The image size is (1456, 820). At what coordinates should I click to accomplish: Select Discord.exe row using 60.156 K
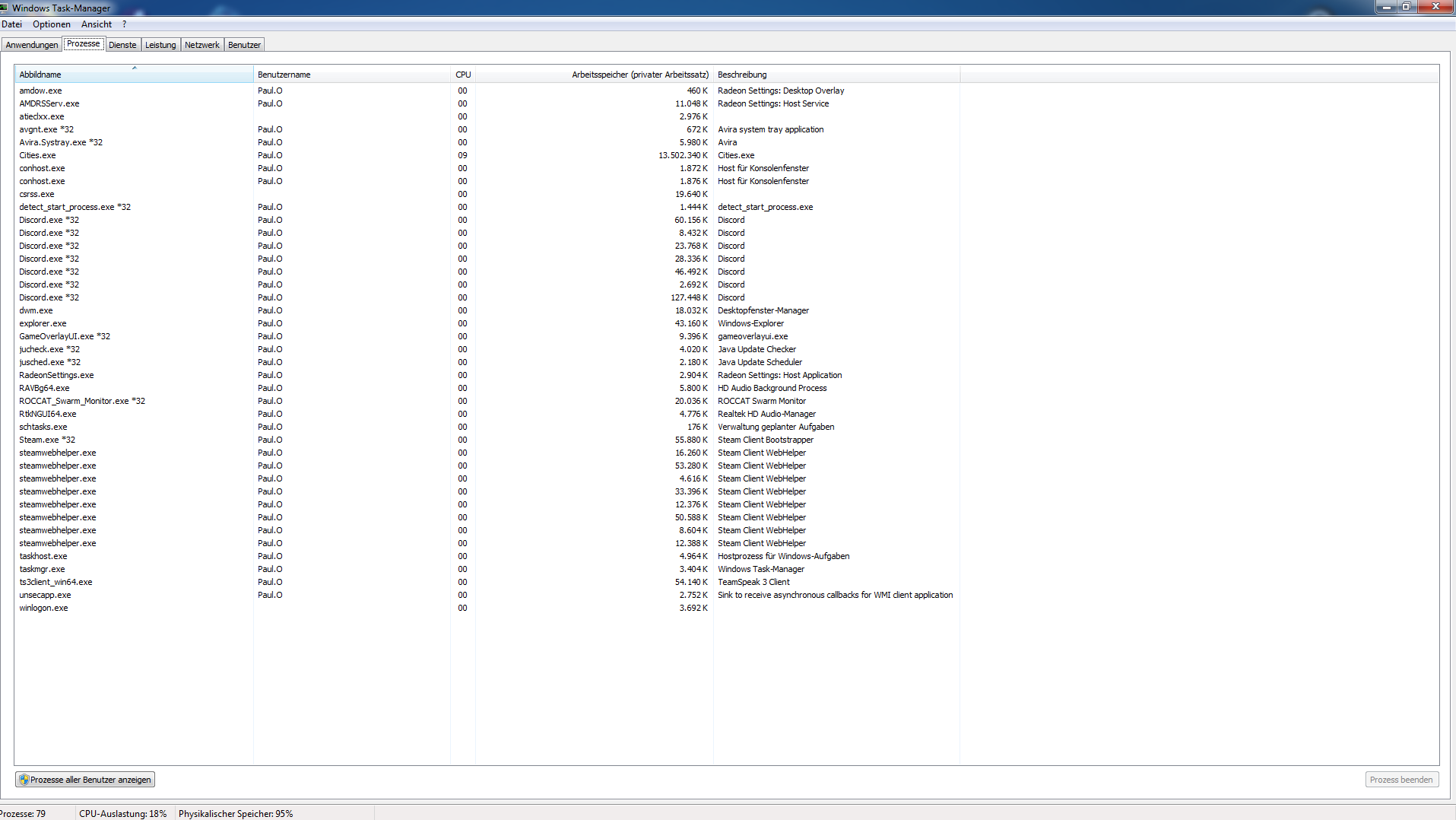tap(487, 220)
